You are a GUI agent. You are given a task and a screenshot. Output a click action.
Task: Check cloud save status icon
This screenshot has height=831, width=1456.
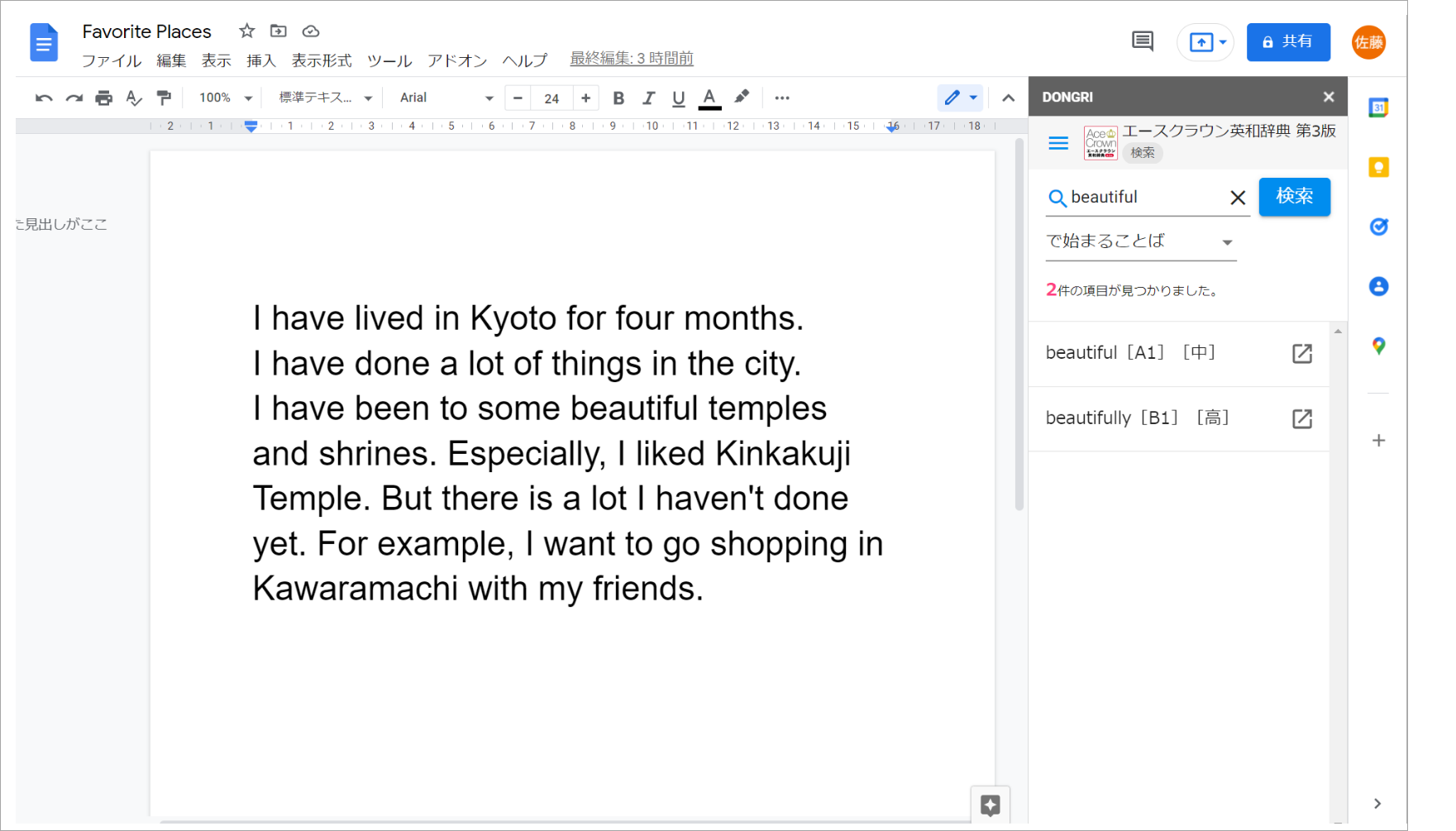tap(311, 31)
